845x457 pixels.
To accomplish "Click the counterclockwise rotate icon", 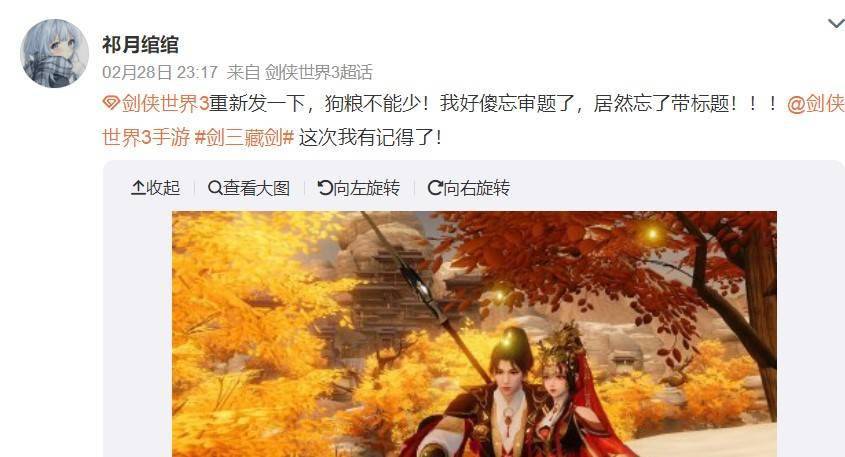I will click(x=325, y=188).
